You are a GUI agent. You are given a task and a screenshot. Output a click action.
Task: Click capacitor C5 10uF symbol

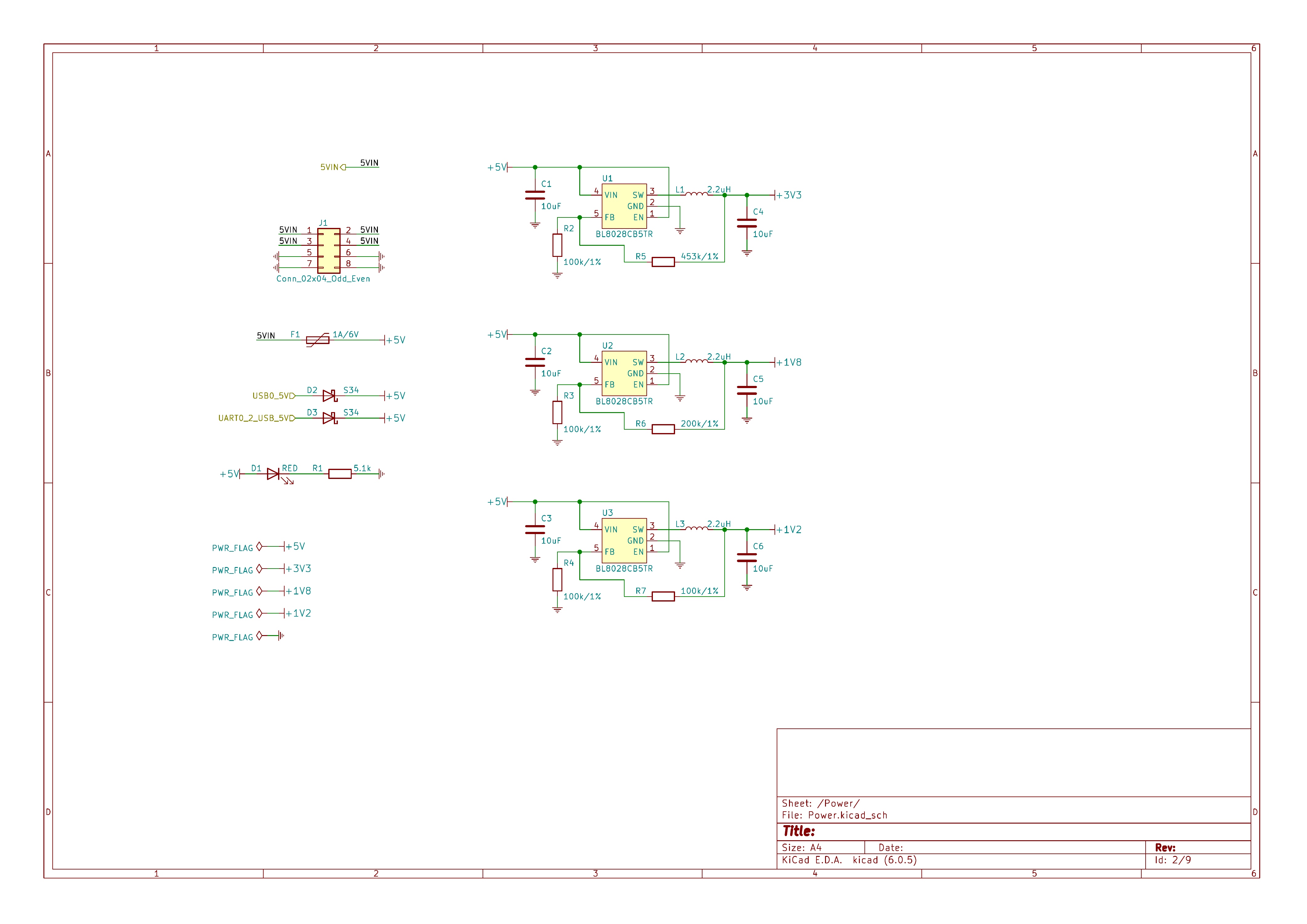pyautogui.click(x=747, y=390)
